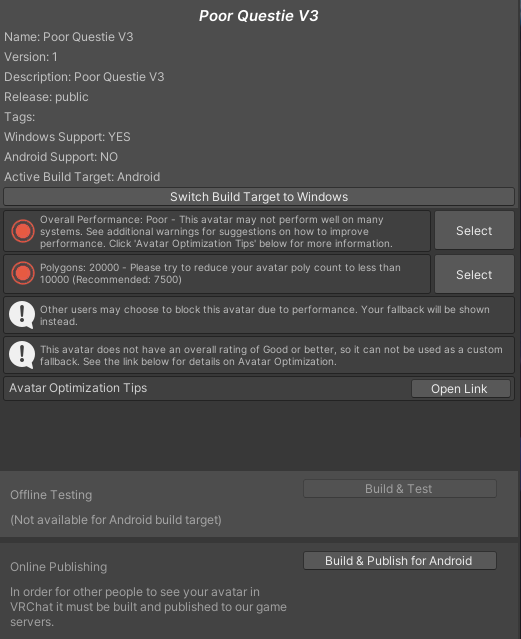Screen dimensions: 521x639
Task: Open Link for Avatar Optimization Tips
Action: 461,389
